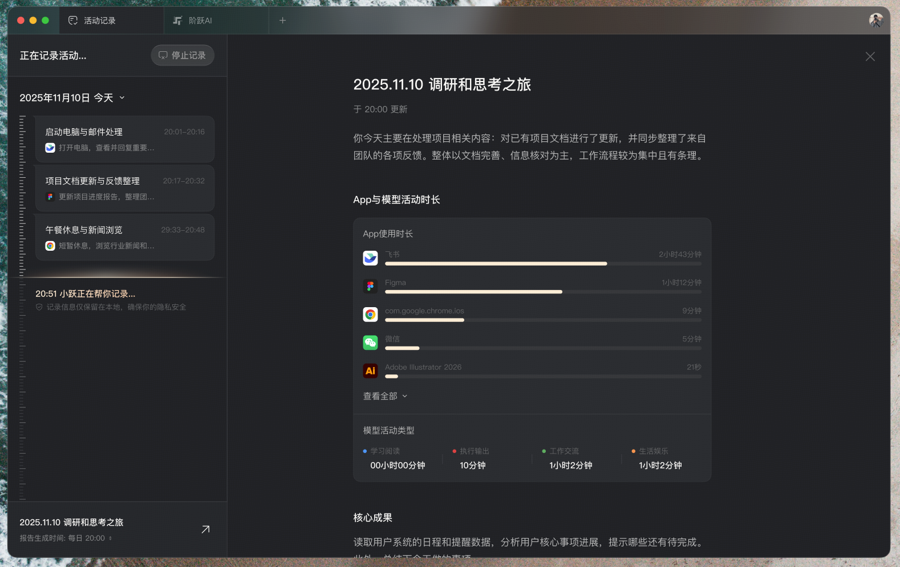Click the user avatar in top-right corner
This screenshot has width=900, height=567.
click(x=875, y=20)
